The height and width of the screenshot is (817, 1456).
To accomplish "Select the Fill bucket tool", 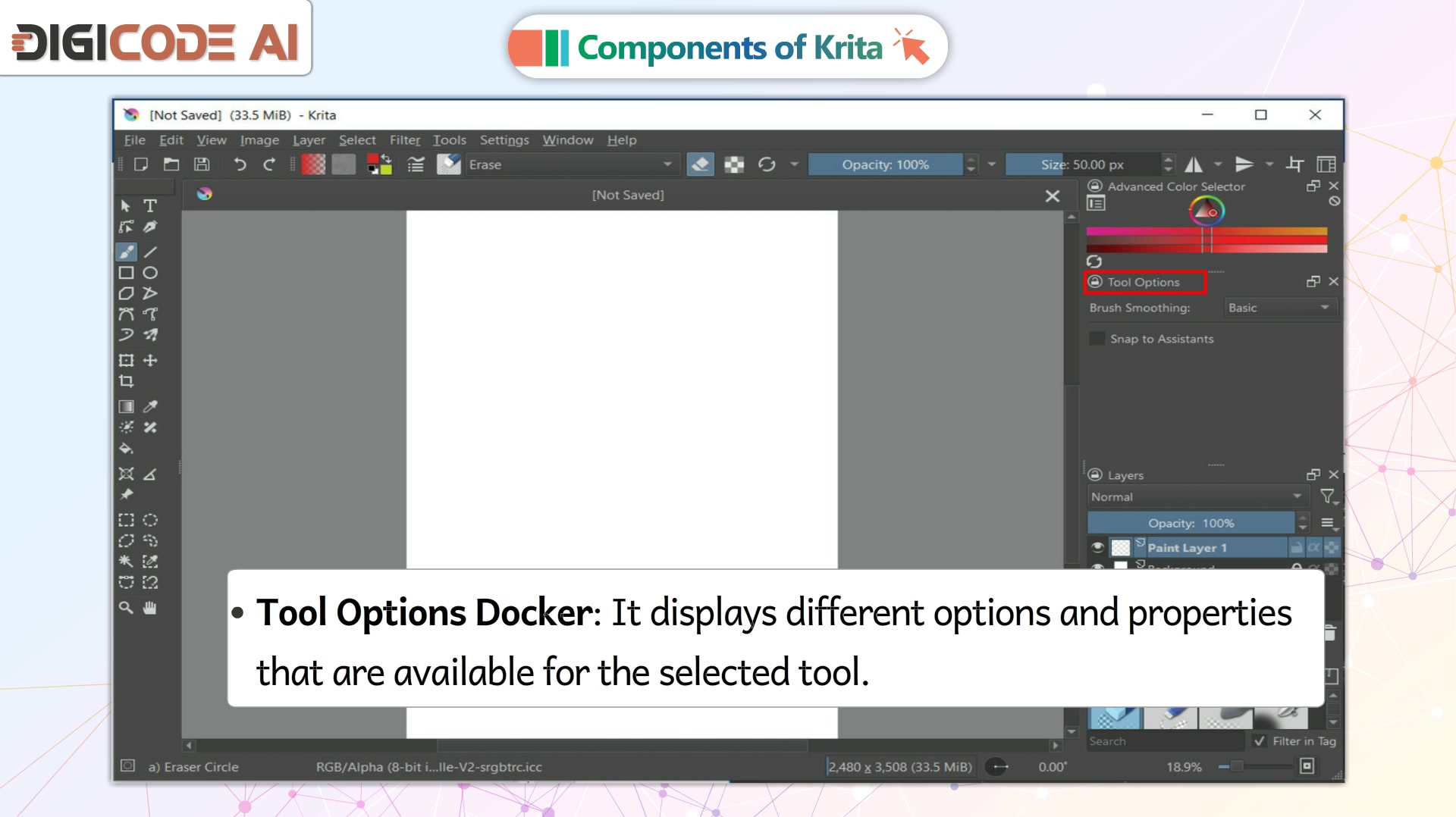I will pyautogui.click(x=127, y=449).
